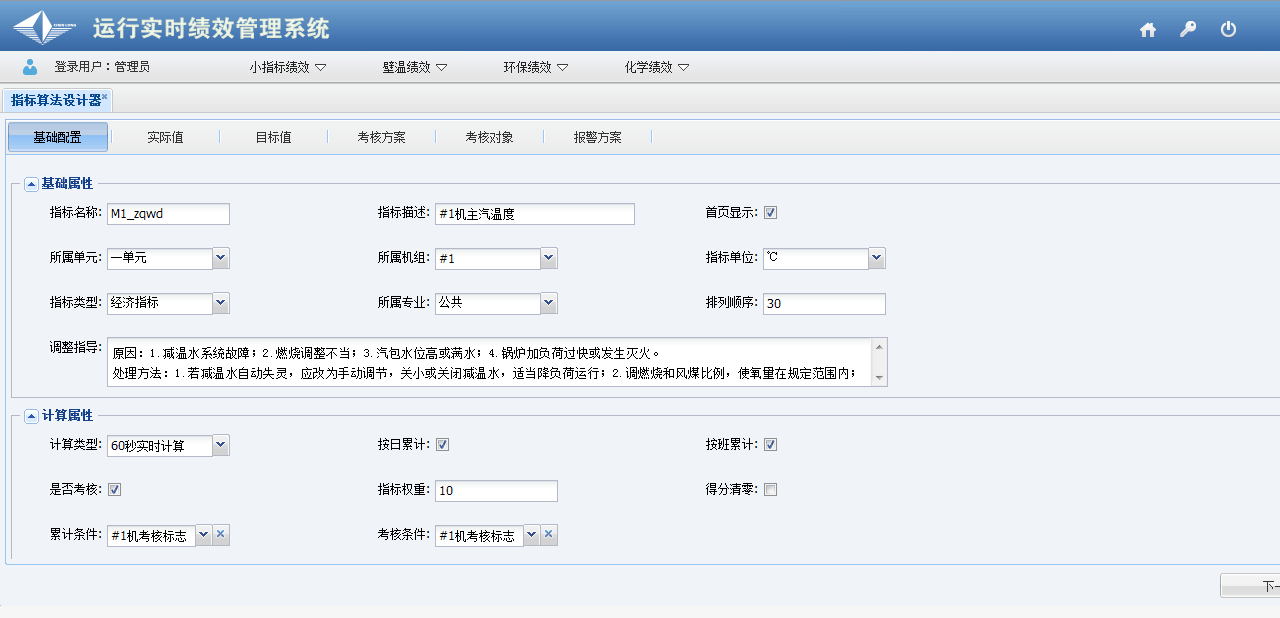Open the 指标单位 dropdown
This screenshot has width=1280, height=618.
point(877,258)
